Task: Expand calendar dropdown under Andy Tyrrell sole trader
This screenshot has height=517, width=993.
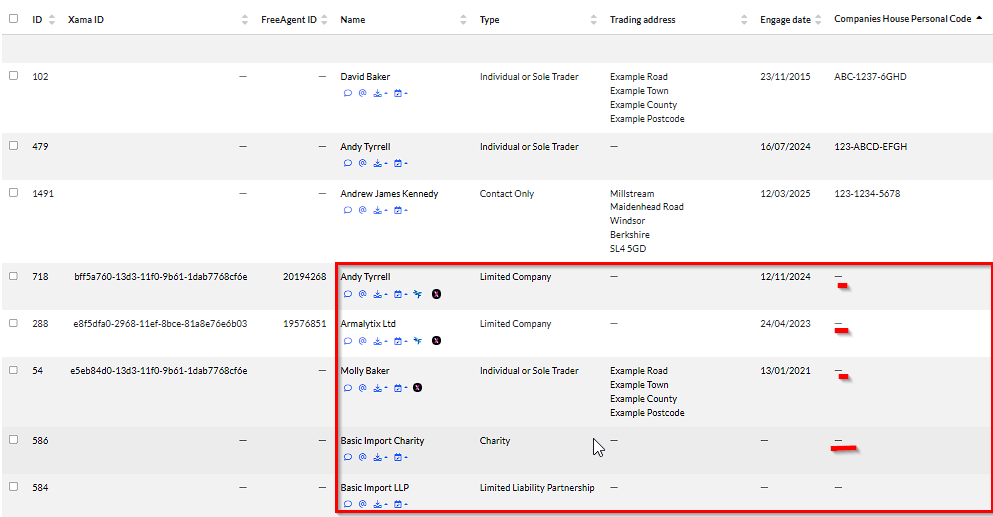Action: pyautogui.click(x=400, y=163)
